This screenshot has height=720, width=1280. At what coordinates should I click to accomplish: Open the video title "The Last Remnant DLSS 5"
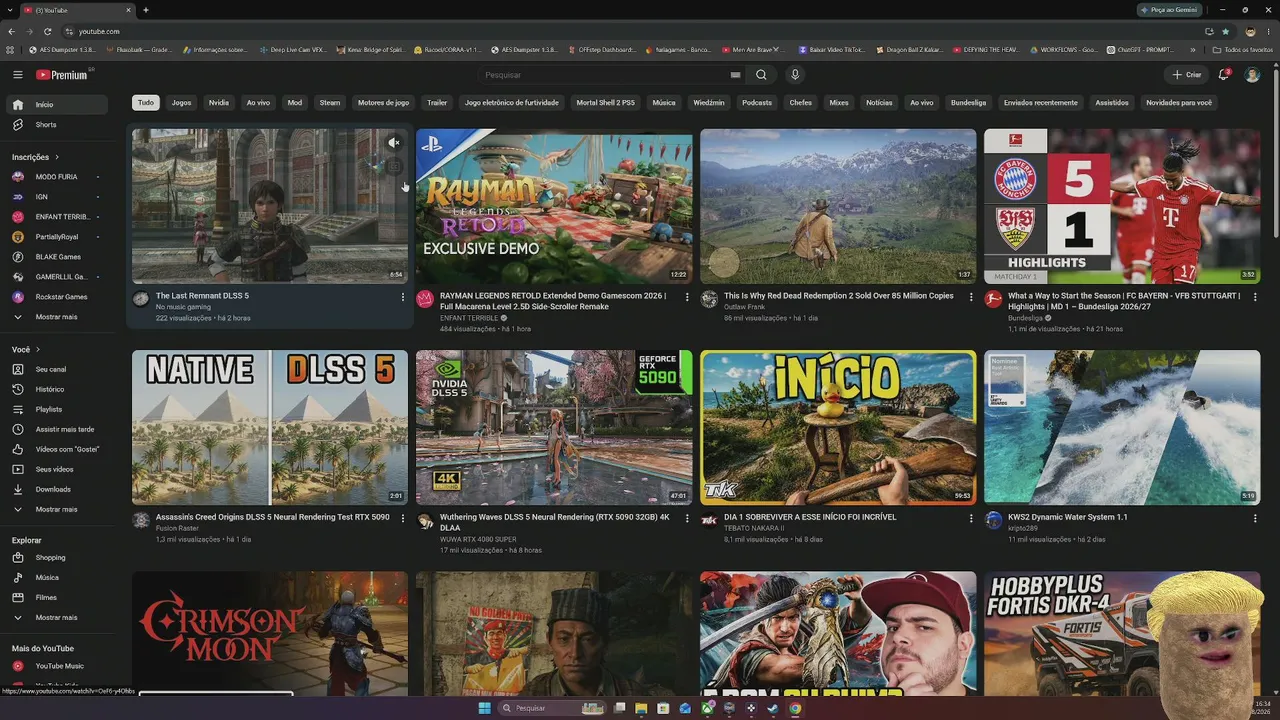point(202,296)
